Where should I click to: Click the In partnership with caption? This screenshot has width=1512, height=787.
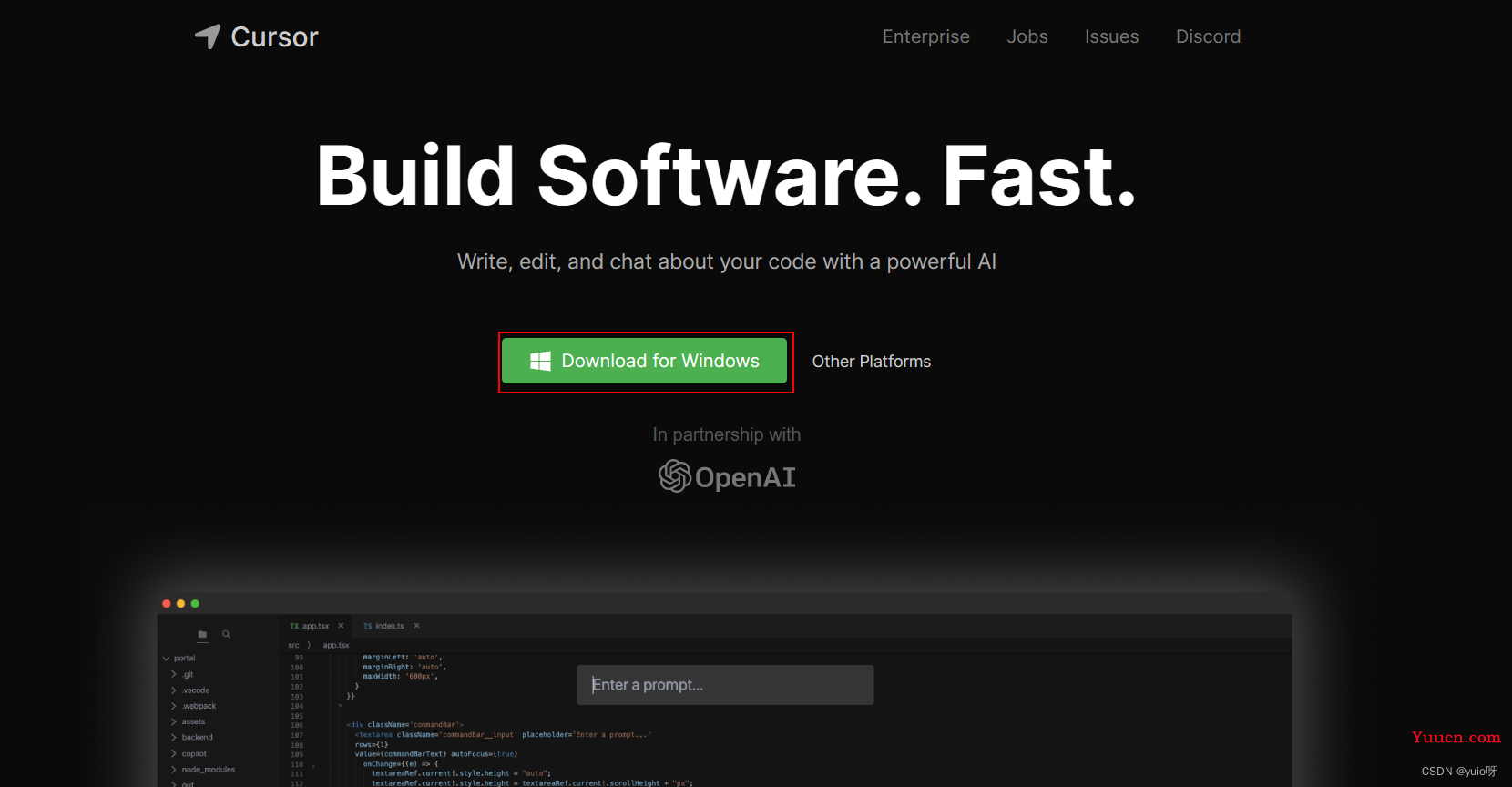727,434
